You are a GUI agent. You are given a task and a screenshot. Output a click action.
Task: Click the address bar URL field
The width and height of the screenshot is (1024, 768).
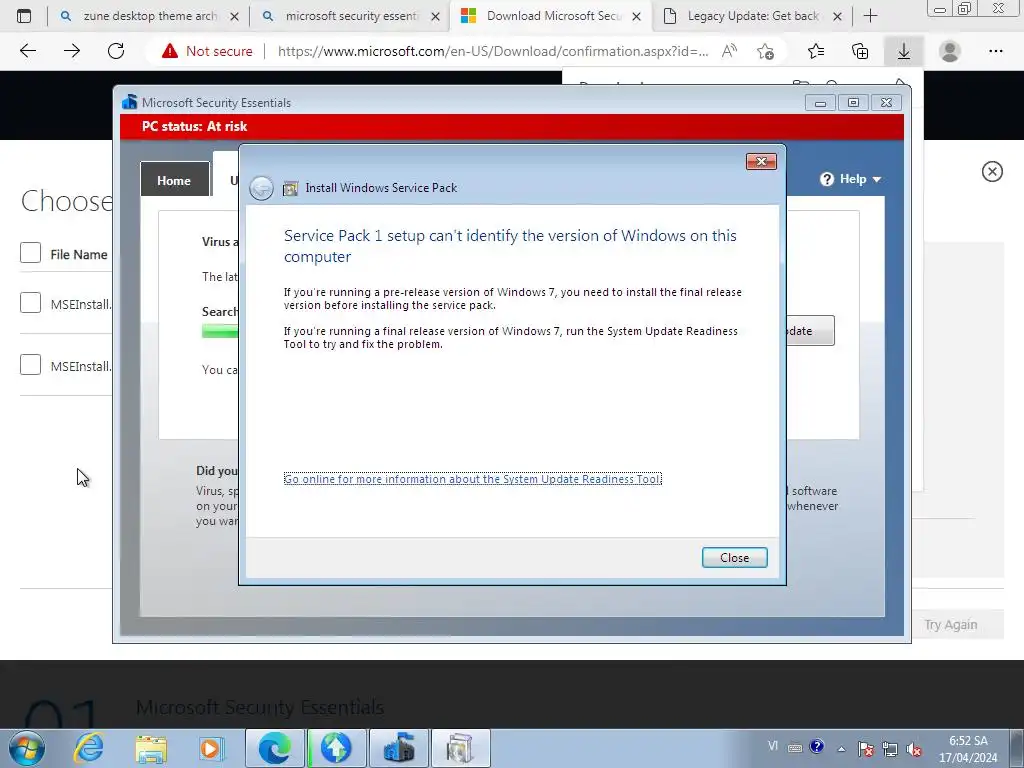coord(492,51)
